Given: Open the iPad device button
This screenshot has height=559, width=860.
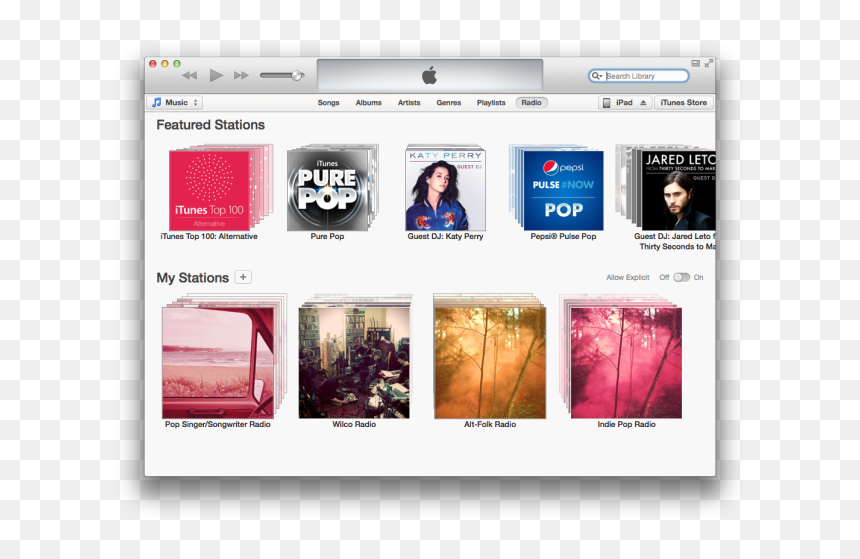Looking at the screenshot, I should tap(625, 103).
